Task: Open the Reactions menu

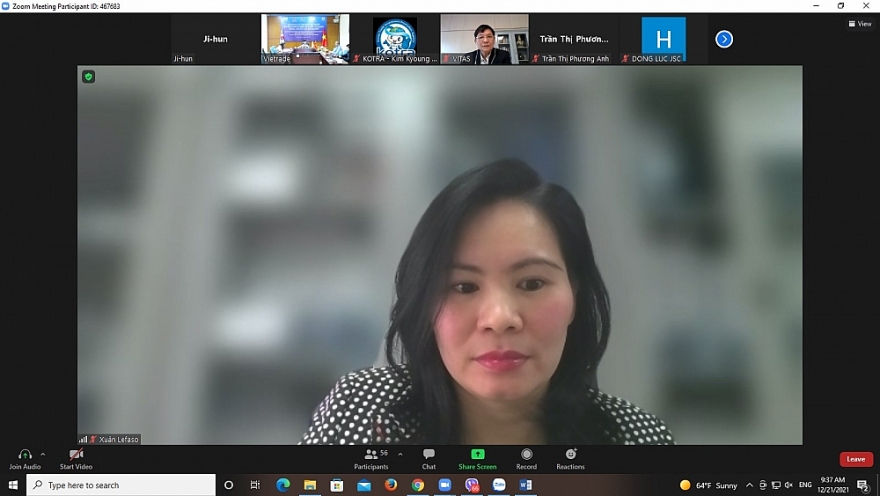Action: [x=570, y=455]
